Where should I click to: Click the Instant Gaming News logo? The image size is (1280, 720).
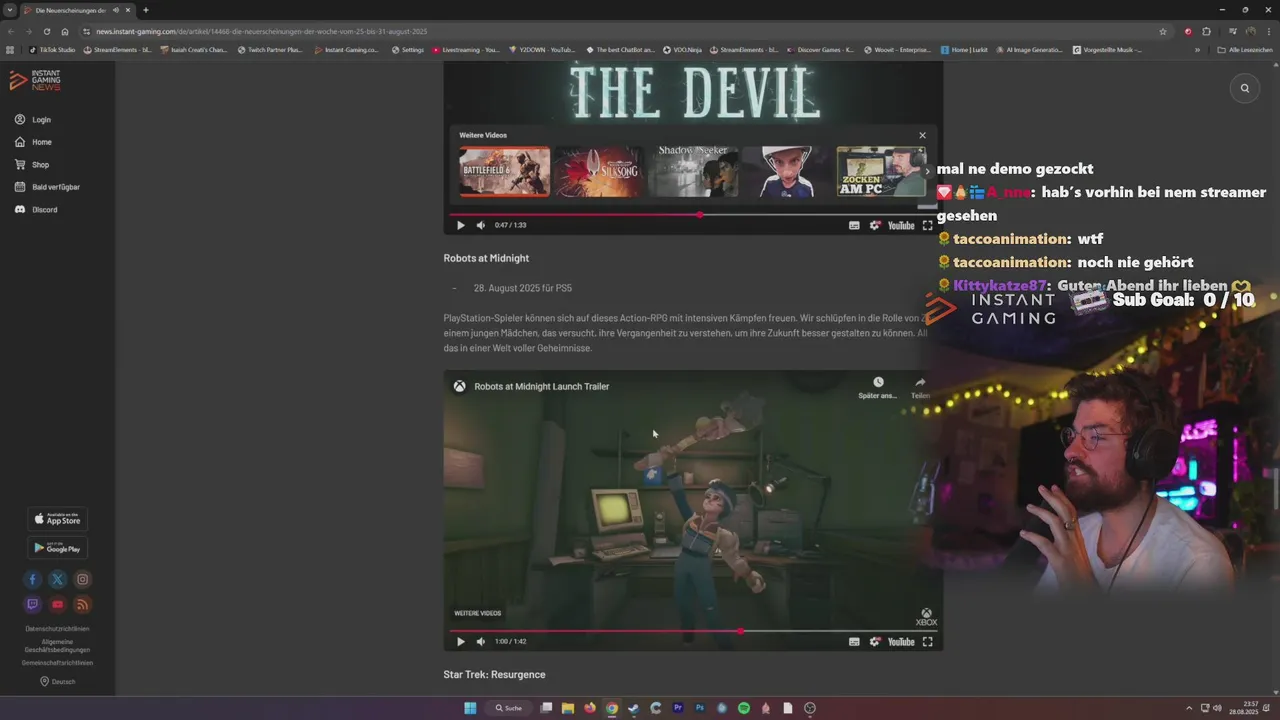click(x=35, y=81)
